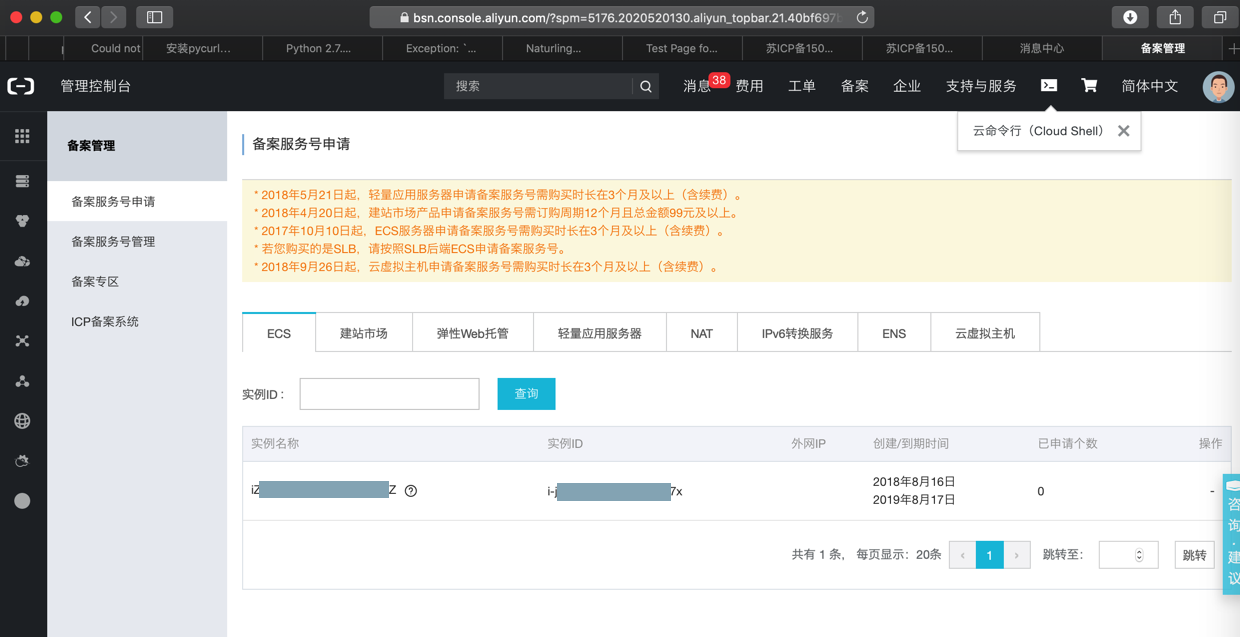Open 备案服务号申请 in sidebar
This screenshot has width=1240, height=637.
(x=137, y=201)
